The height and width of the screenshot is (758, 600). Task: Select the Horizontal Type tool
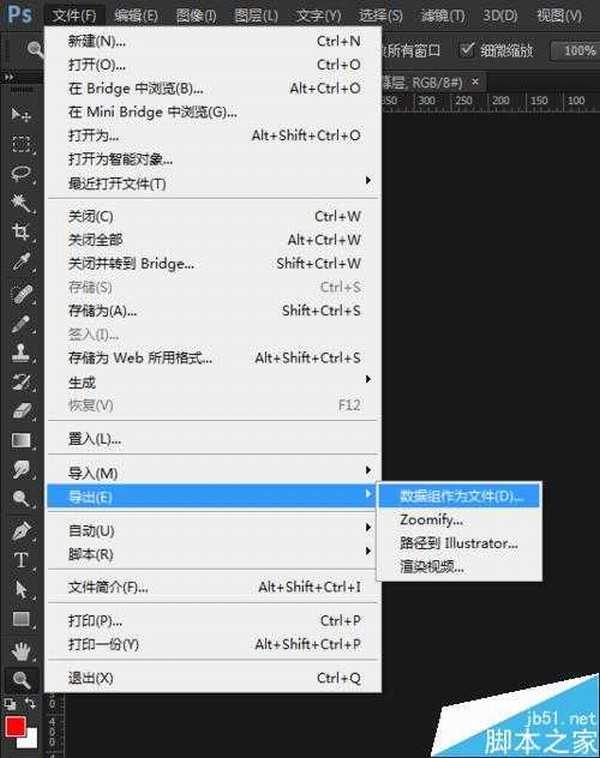point(21,560)
